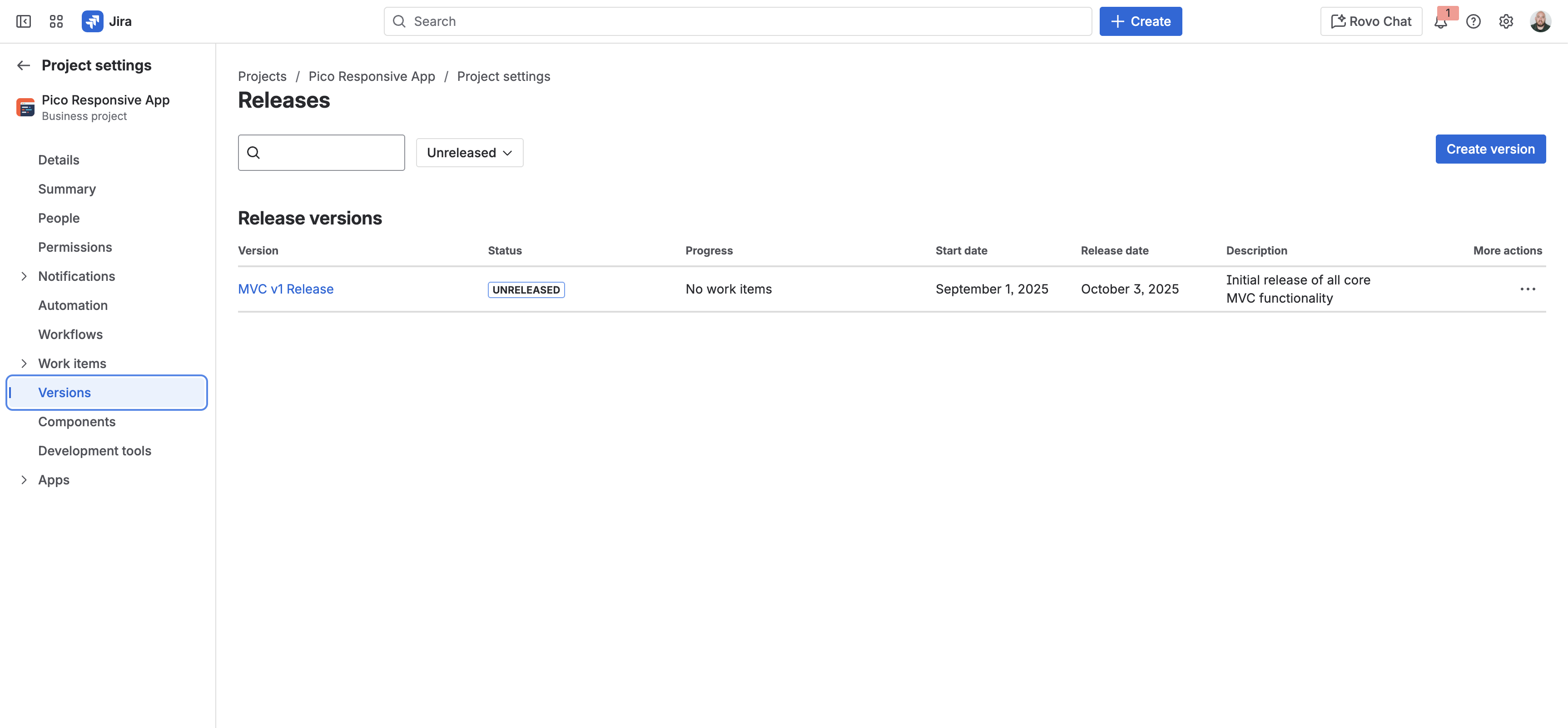Open more actions for MVC v1 Release
The width and height of the screenshot is (1568, 728).
pos(1528,289)
